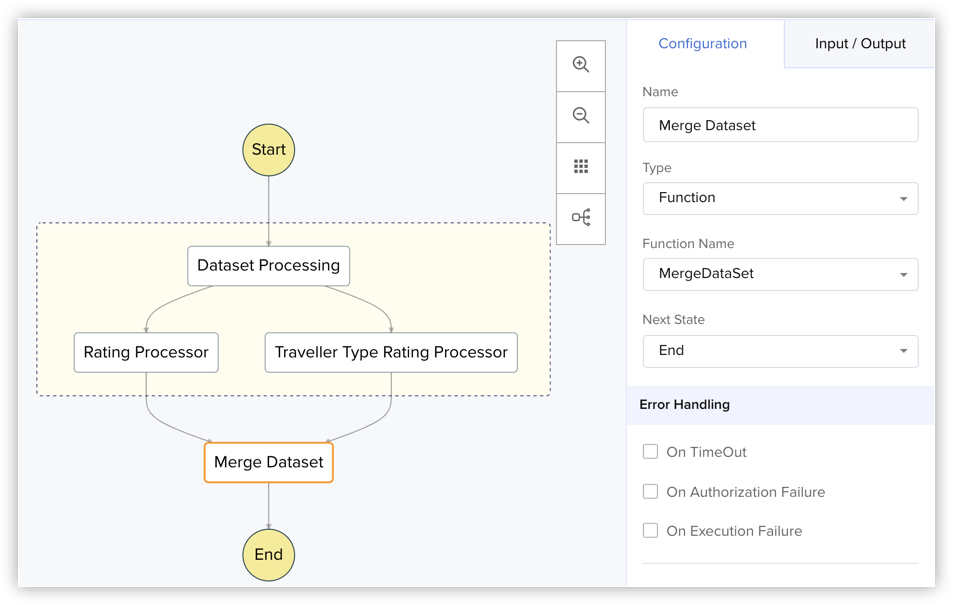Image resolution: width=953 pixels, height=605 pixels.
Task: Check On Authorization Failure option
Action: 650,492
